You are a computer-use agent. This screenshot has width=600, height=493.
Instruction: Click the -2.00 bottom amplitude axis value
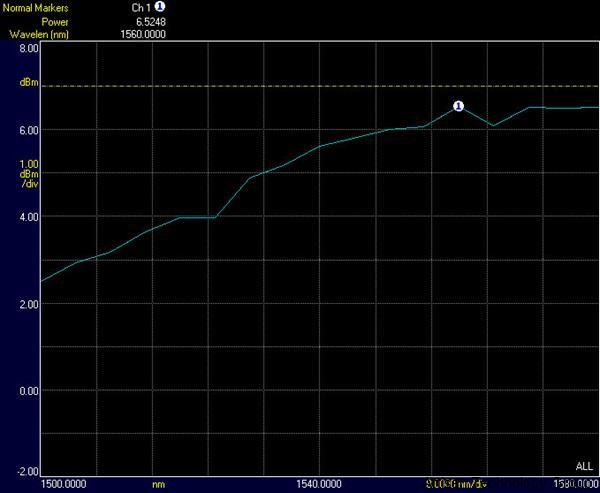coord(27,470)
